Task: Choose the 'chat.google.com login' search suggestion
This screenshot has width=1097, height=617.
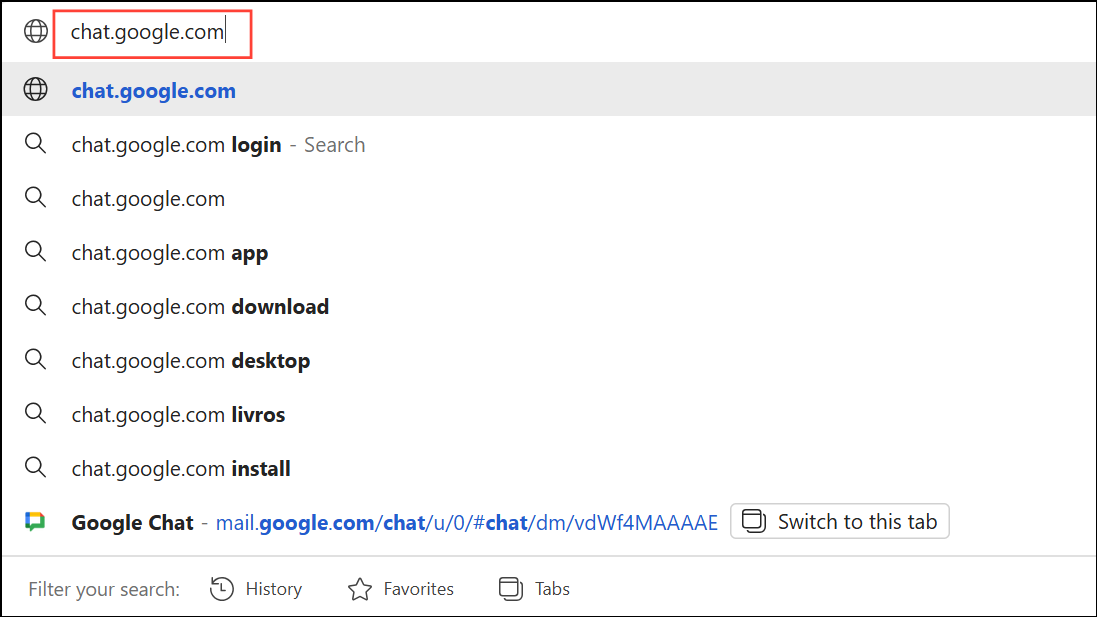Action: pos(549,144)
